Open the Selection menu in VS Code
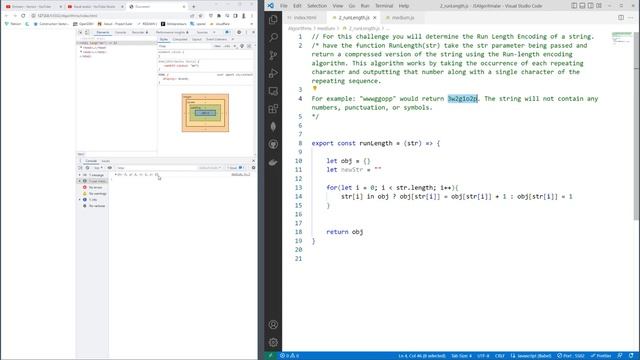Viewport: 640px width, 360px height. [317, 6]
